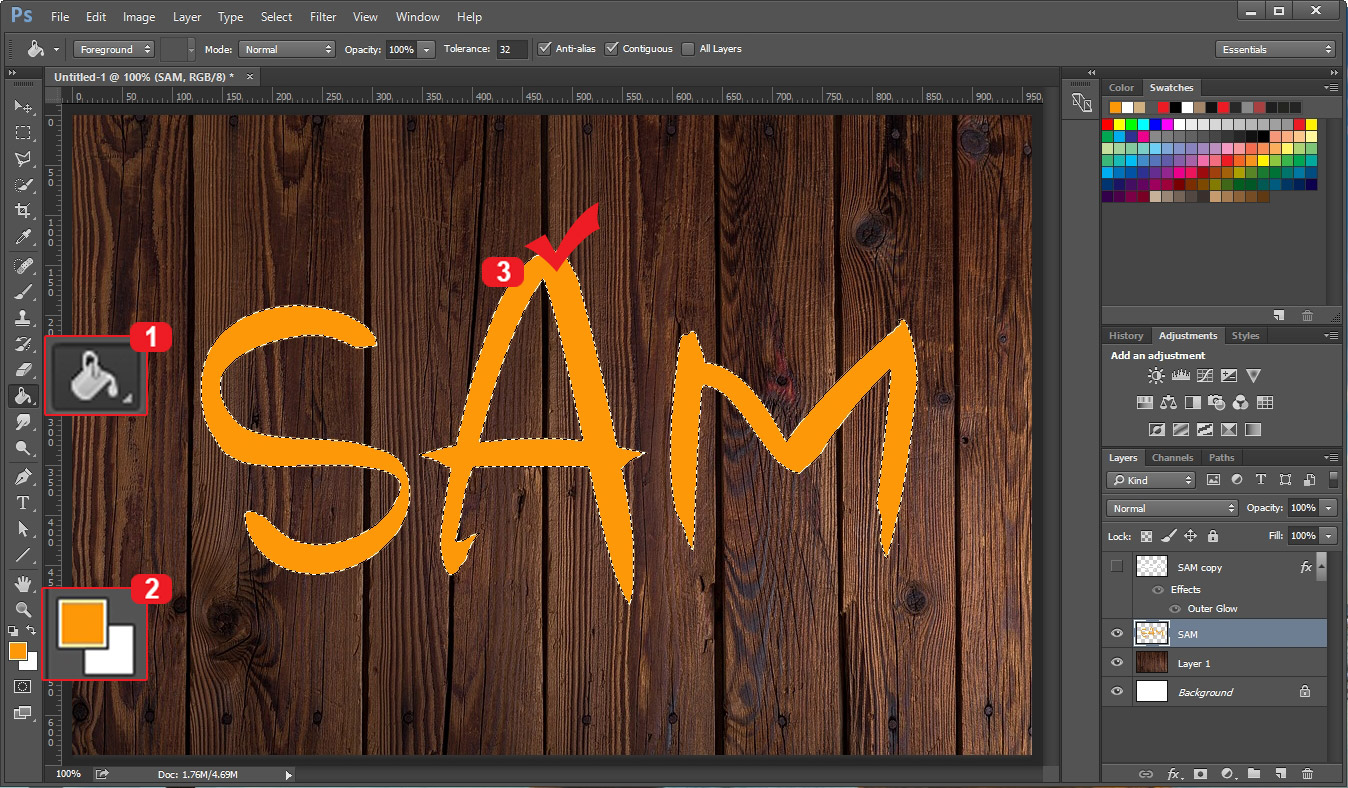1348x788 pixels.
Task: Add a Levels adjustment
Action: point(1180,376)
